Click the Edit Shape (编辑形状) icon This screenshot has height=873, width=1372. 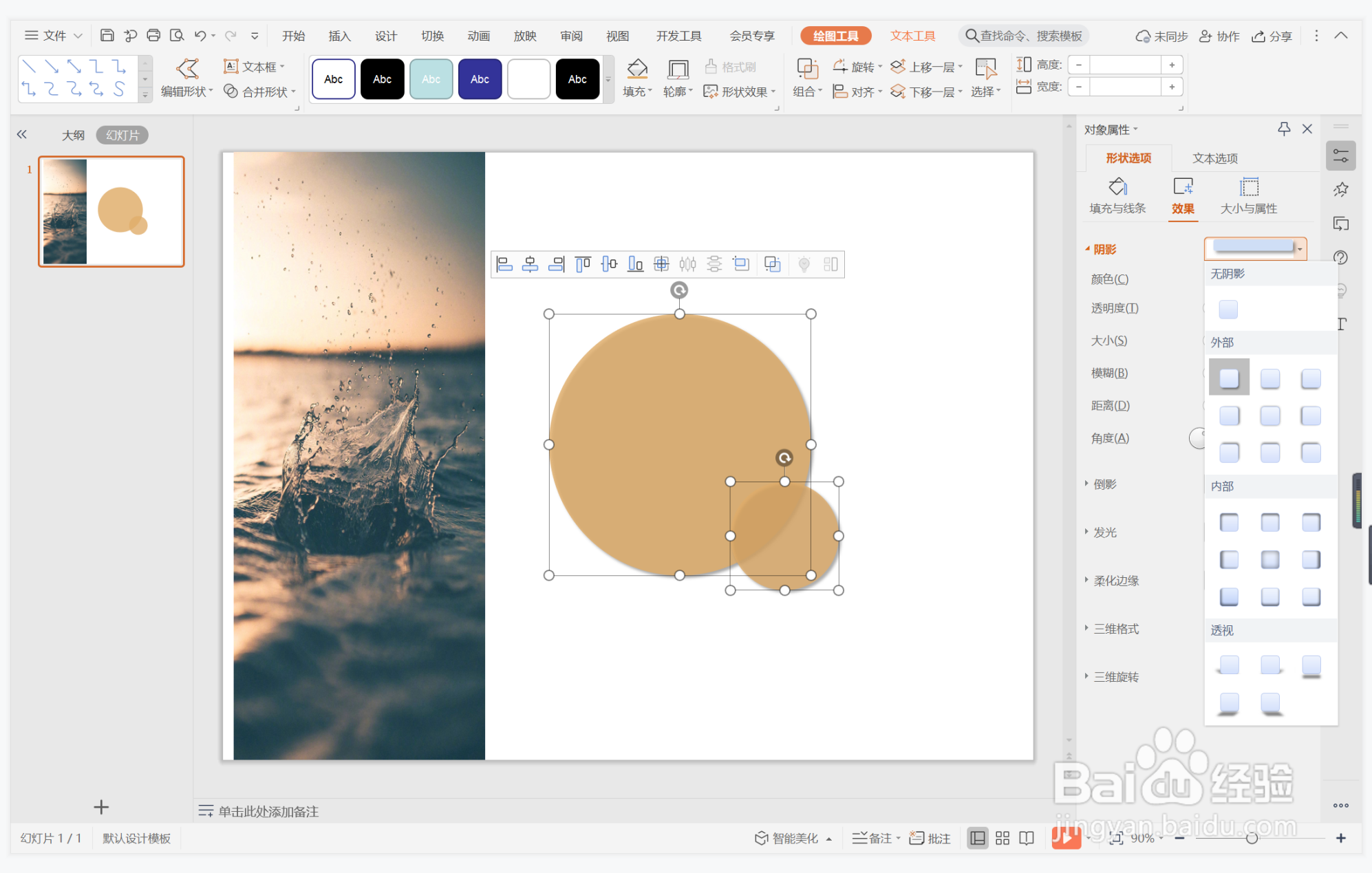186,68
